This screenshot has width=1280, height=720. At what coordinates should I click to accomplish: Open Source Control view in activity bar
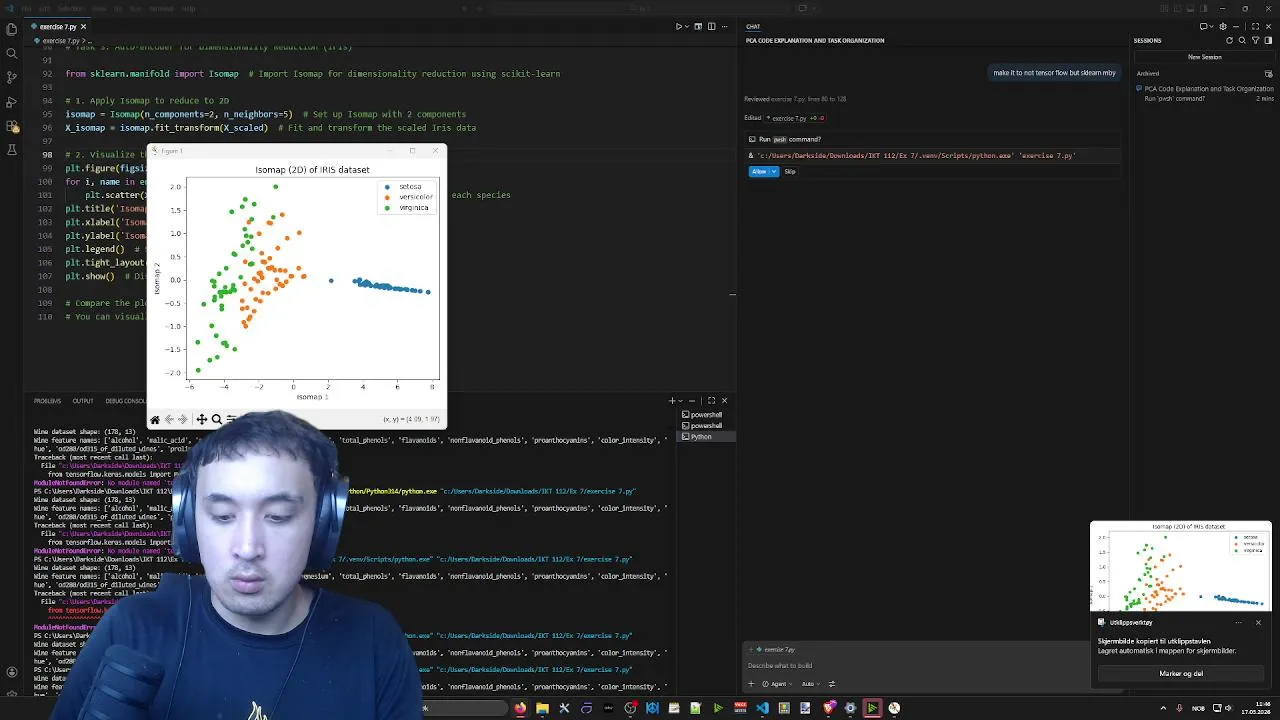coord(11,77)
